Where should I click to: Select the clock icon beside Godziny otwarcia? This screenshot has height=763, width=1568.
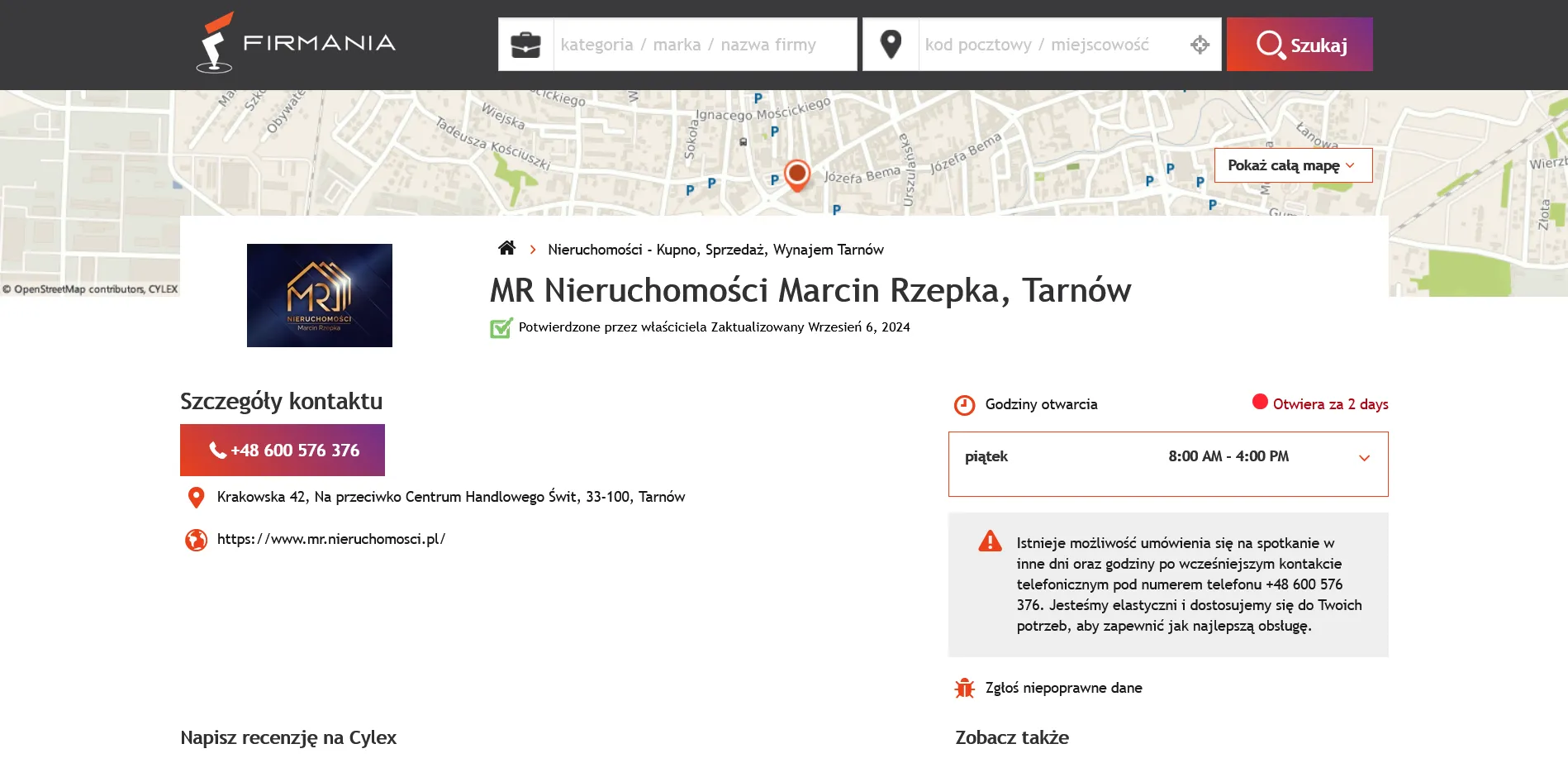tap(964, 405)
